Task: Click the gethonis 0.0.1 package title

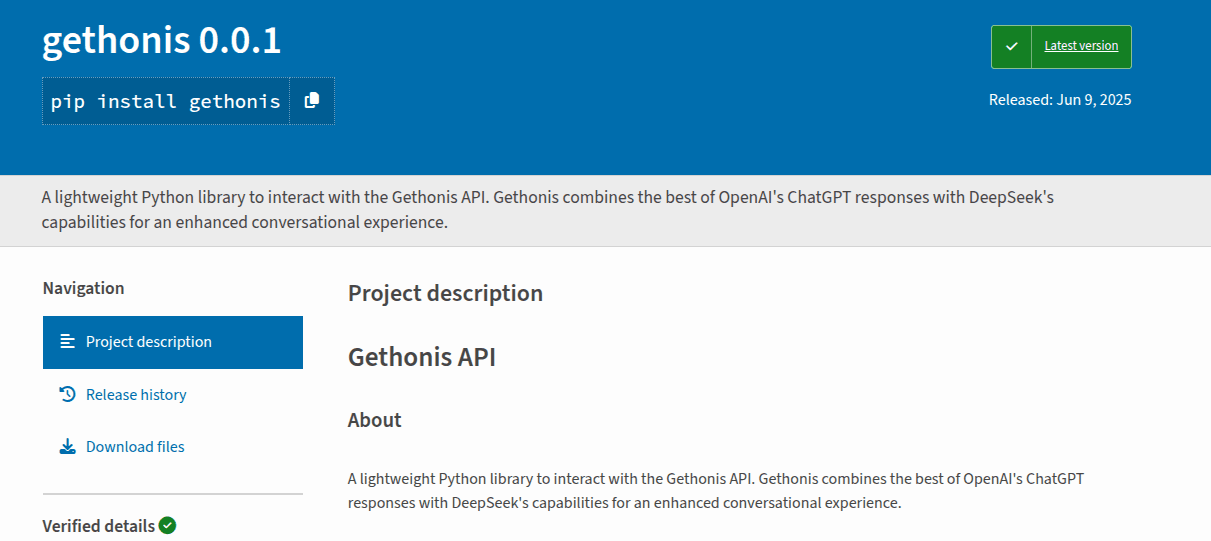Action: tap(162, 40)
